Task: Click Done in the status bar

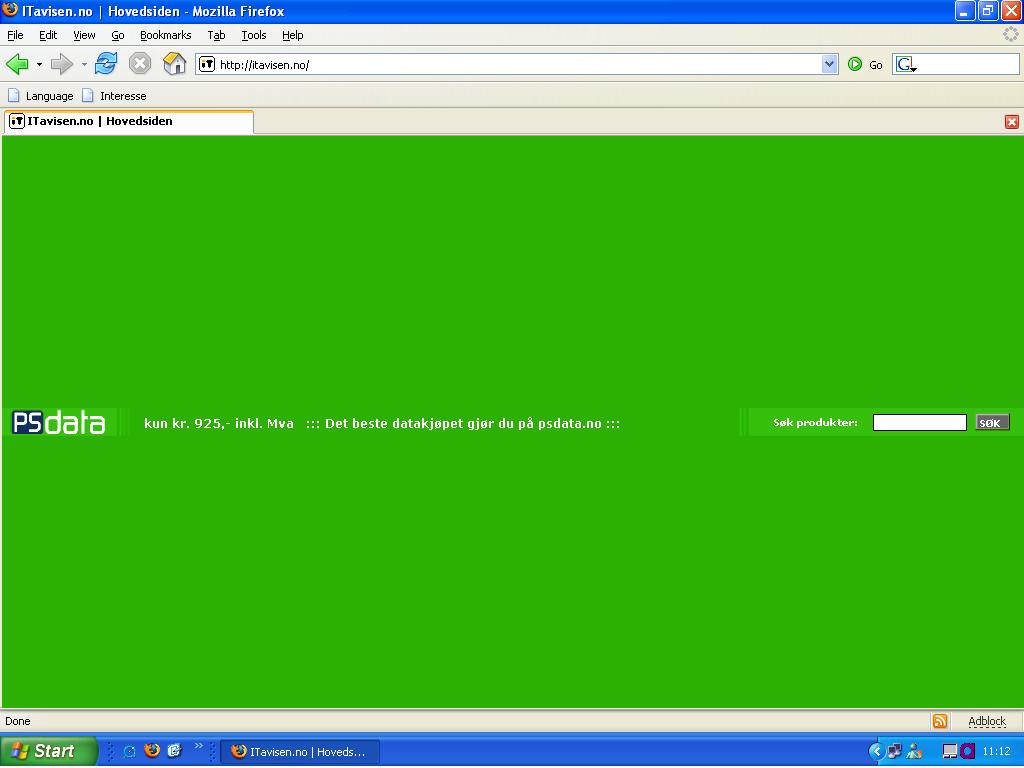Action: point(18,721)
